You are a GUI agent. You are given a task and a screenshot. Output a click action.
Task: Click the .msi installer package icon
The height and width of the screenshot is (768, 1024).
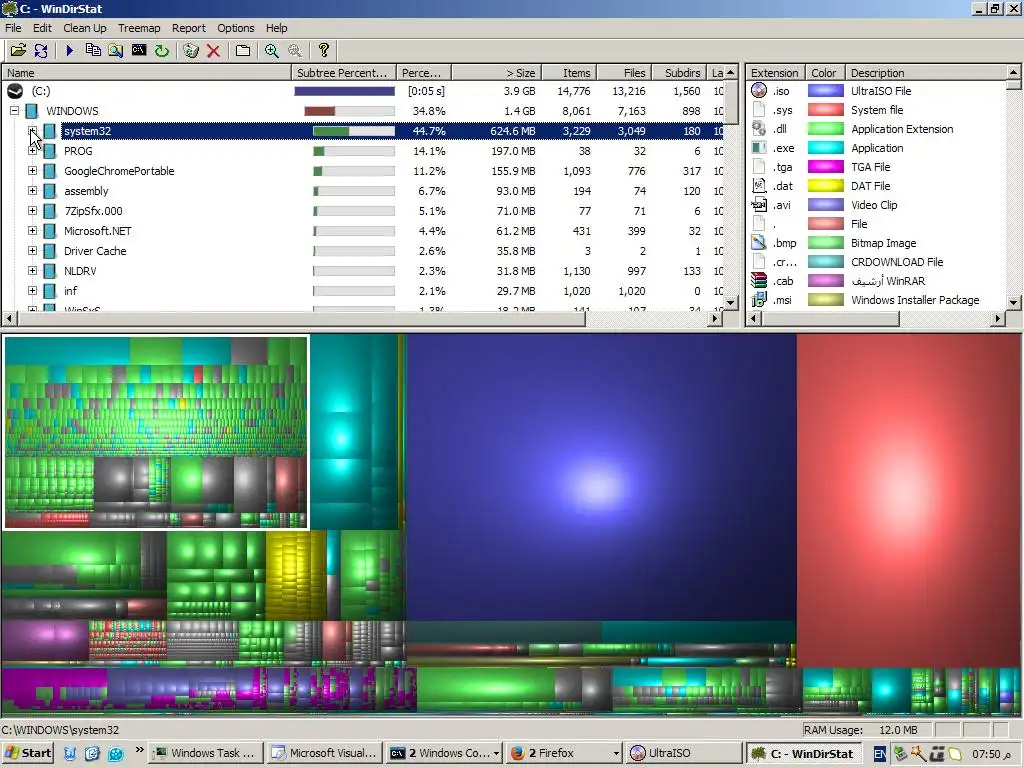click(759, 300)
